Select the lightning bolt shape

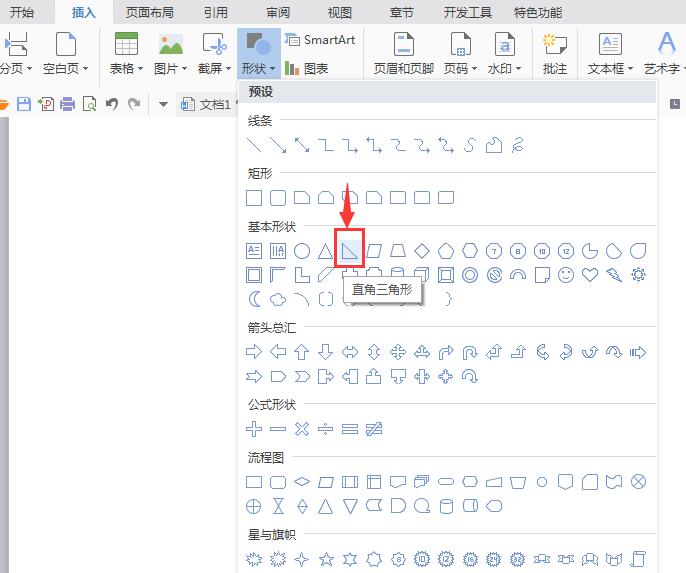click(x=614, y=275)
